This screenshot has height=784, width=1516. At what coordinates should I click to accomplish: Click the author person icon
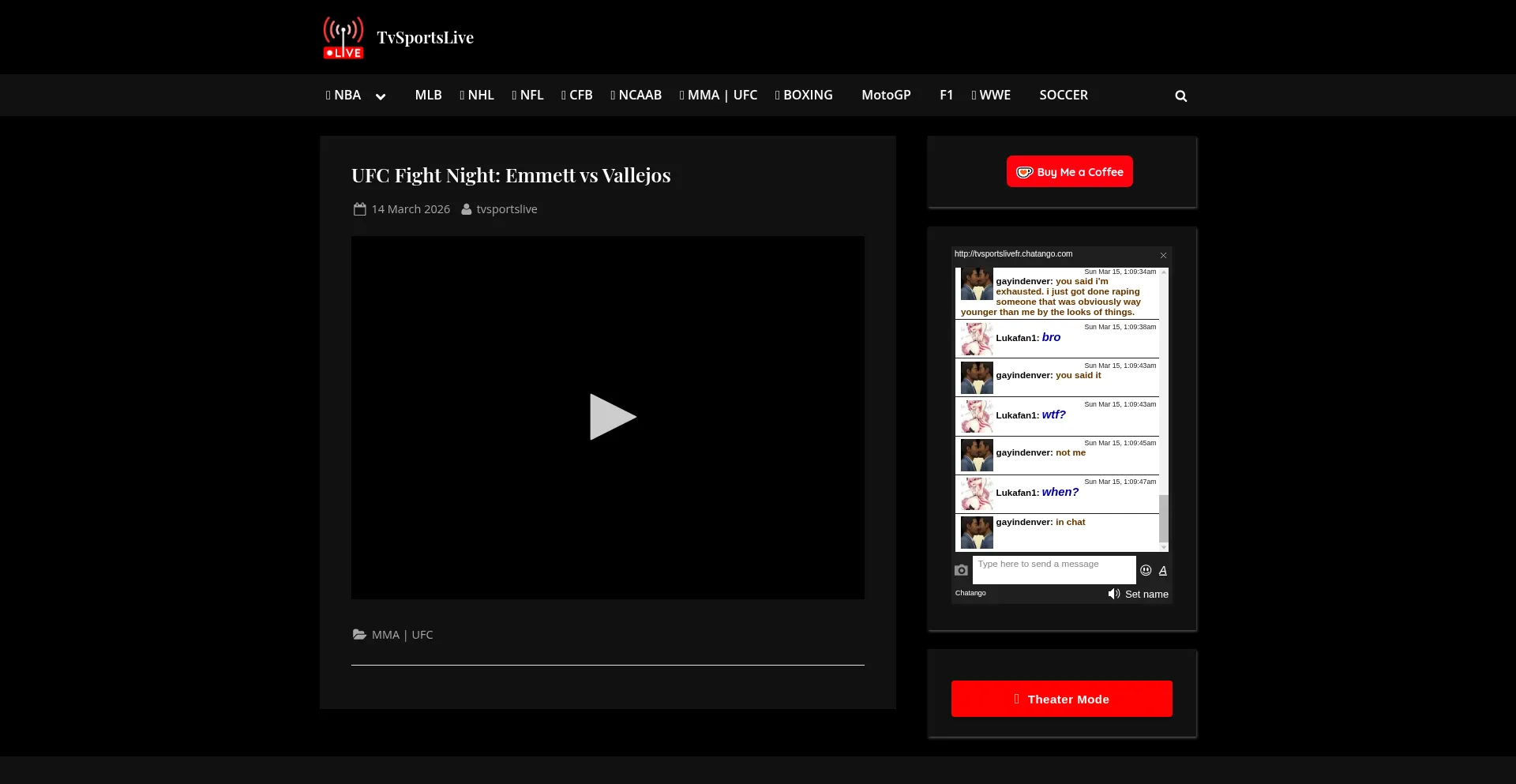point(467,209)
